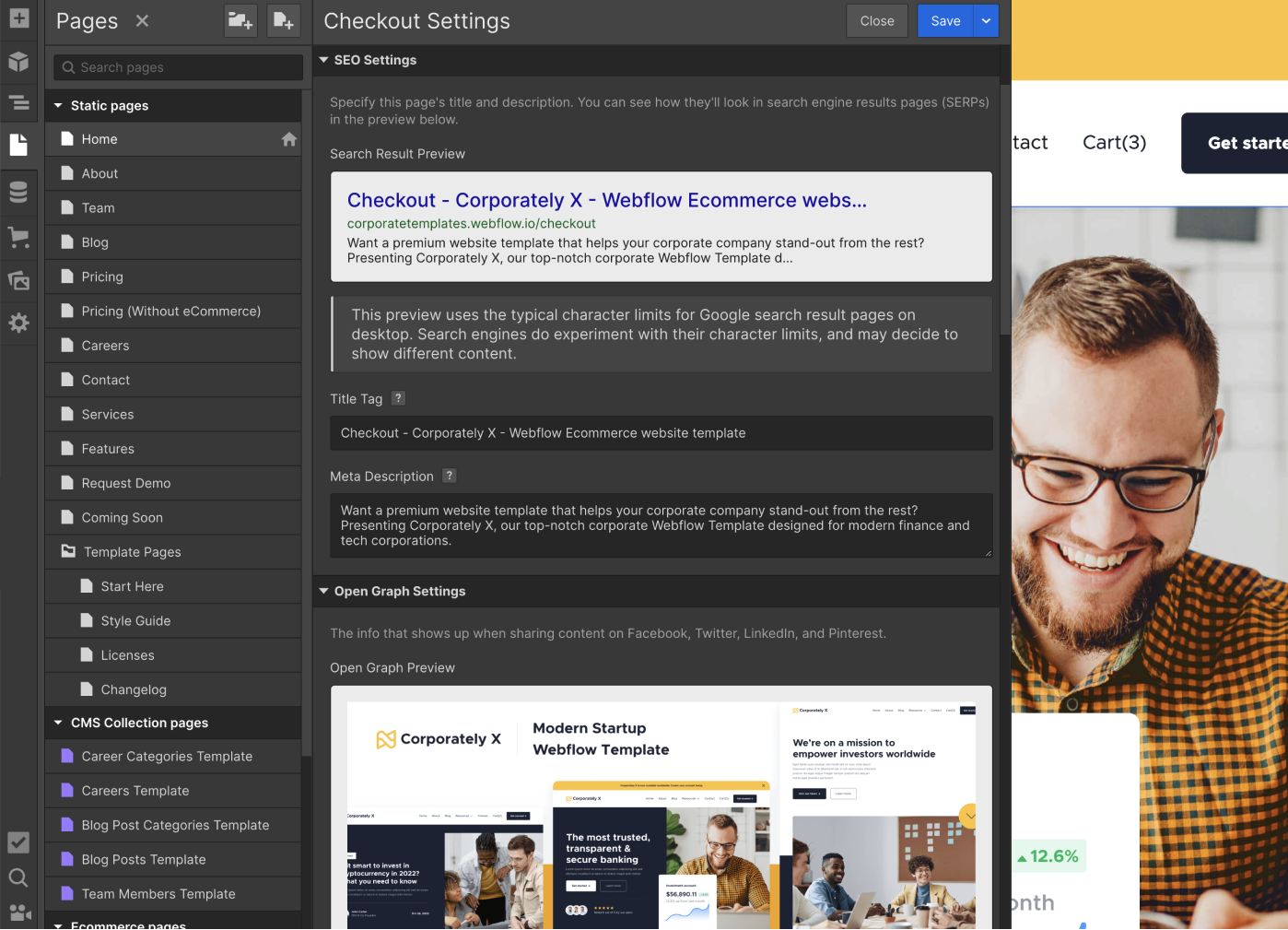This screenshot has height=930, width=1288.
Task: Click the Title Tag help question mark
Action: coord(398,398)
